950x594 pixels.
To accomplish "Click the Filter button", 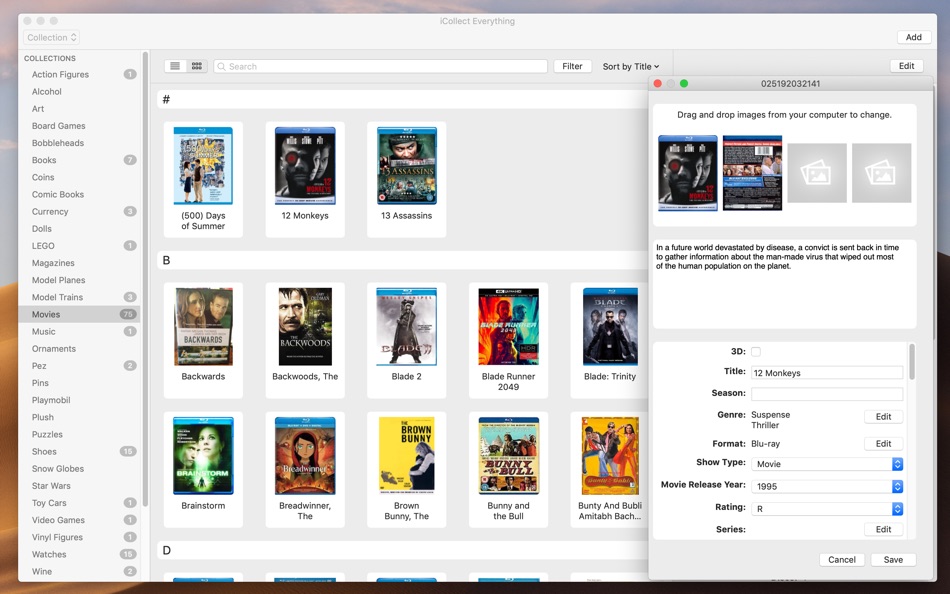I will (x=572, y=66).
